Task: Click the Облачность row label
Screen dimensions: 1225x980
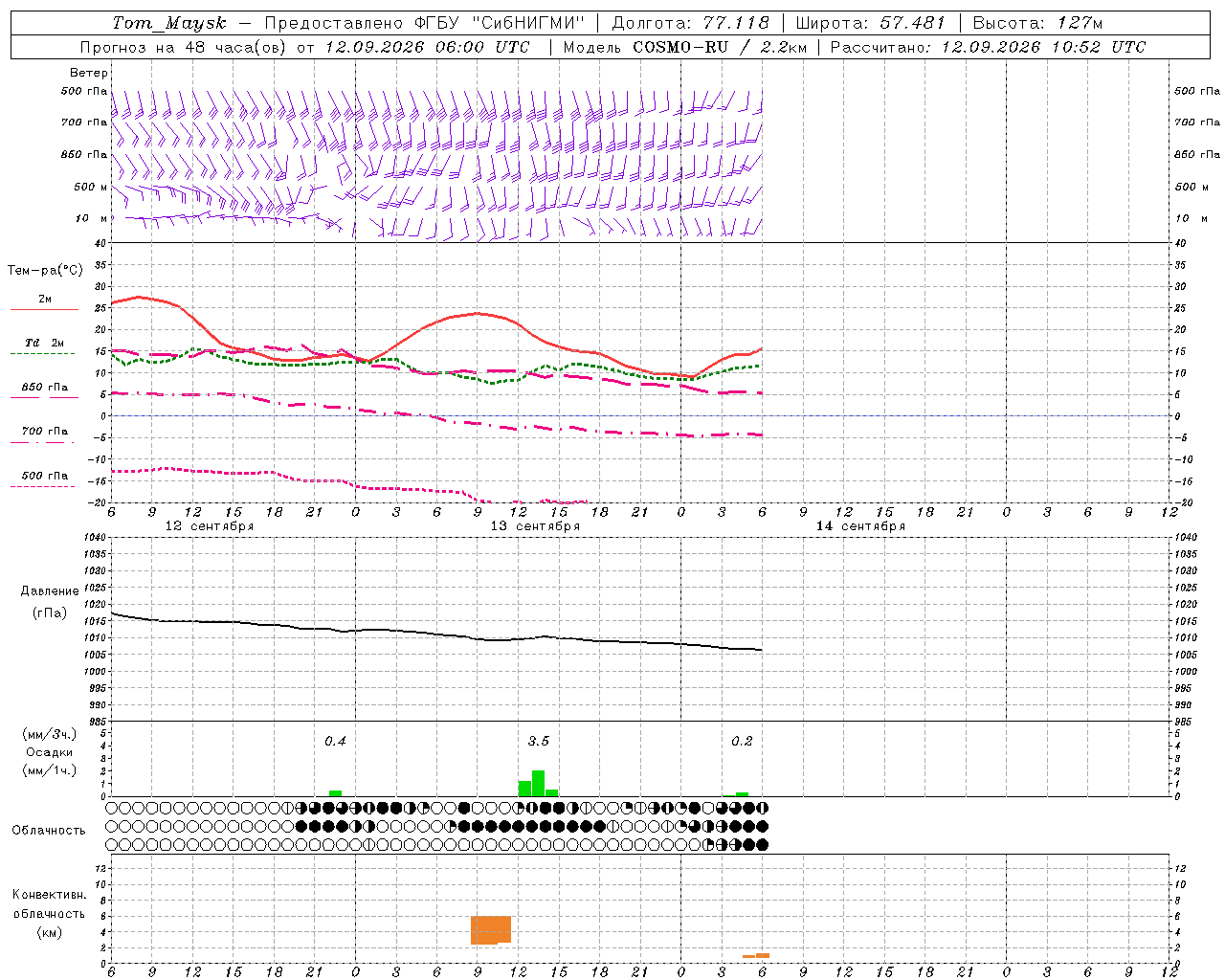Action: (x=49, y=830)
